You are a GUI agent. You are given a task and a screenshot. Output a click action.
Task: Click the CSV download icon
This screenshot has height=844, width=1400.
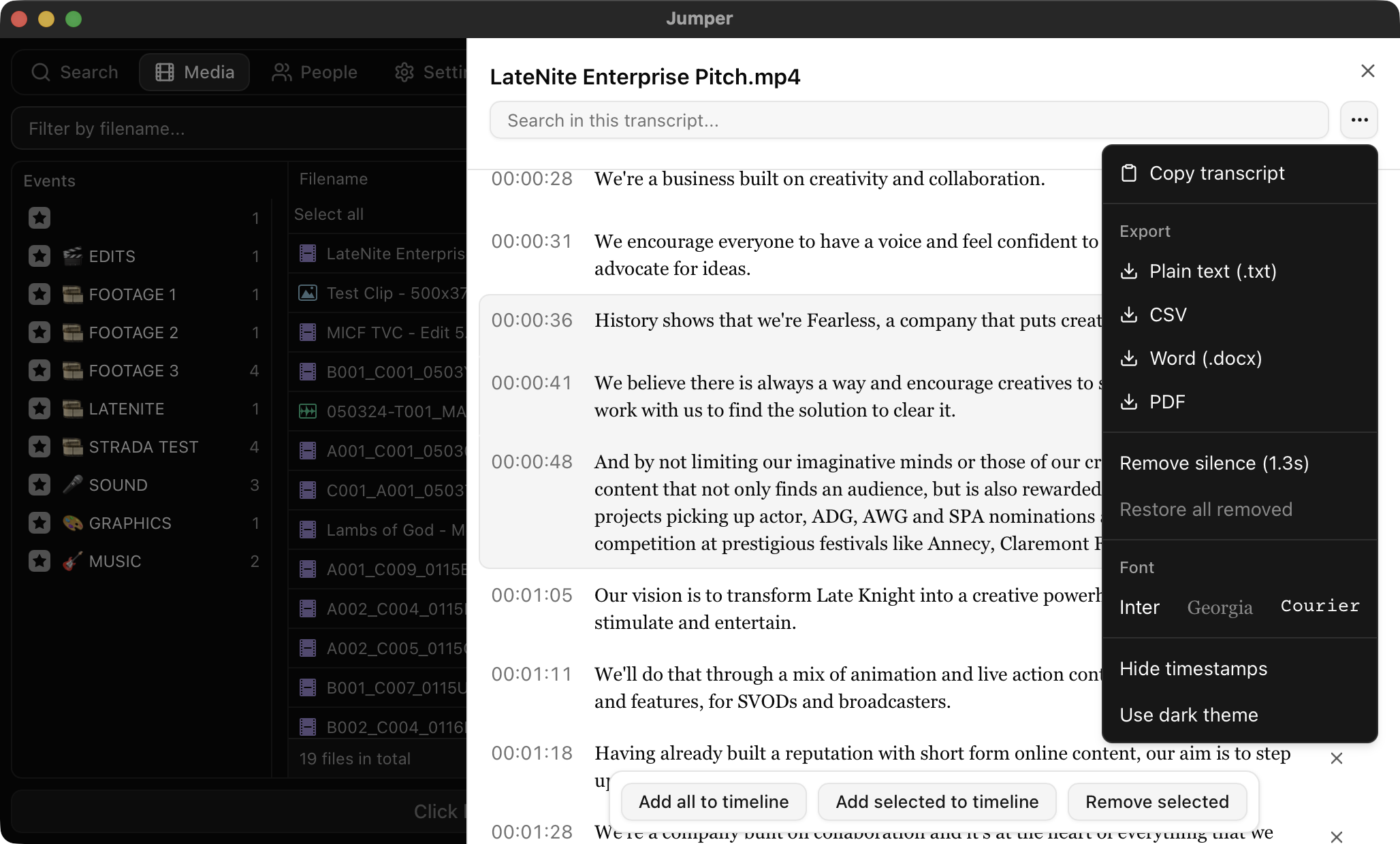point(1129,314)
